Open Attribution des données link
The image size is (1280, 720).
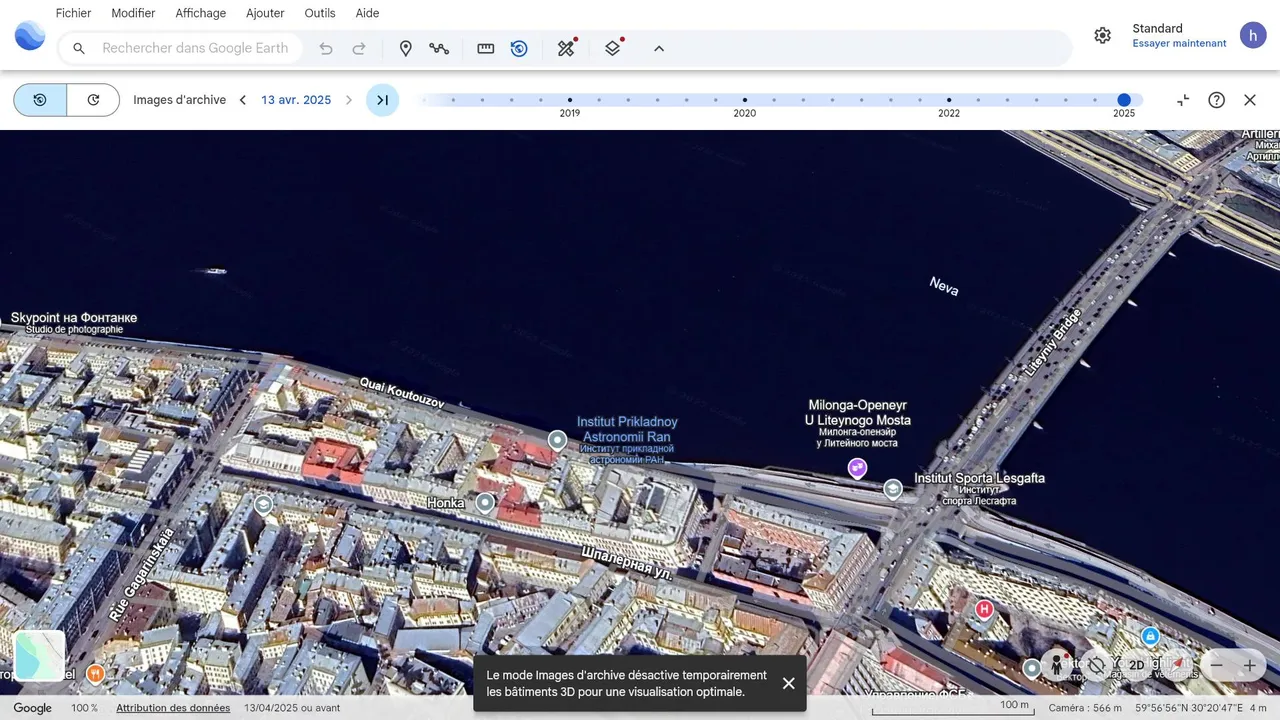[173, 708]
